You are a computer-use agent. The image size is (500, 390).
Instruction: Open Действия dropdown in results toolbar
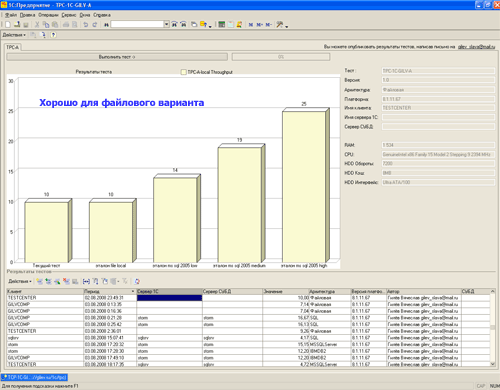[x=20, y=281]
